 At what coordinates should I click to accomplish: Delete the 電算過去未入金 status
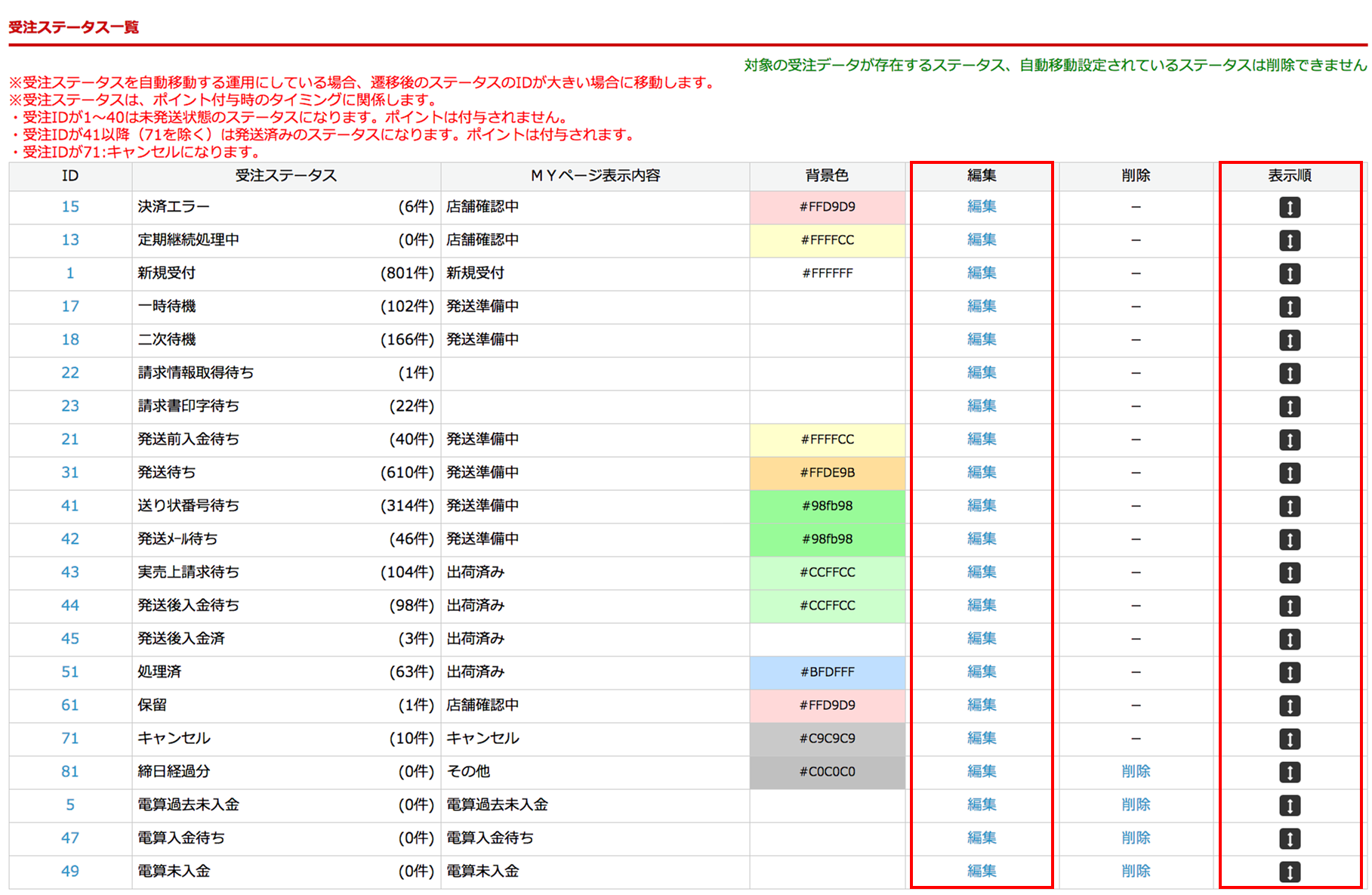(x=1135, y=805)
